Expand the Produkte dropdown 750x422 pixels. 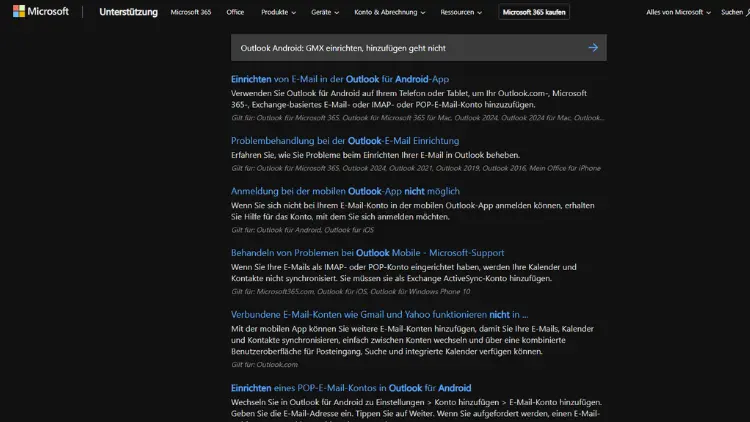click(278, 12)
